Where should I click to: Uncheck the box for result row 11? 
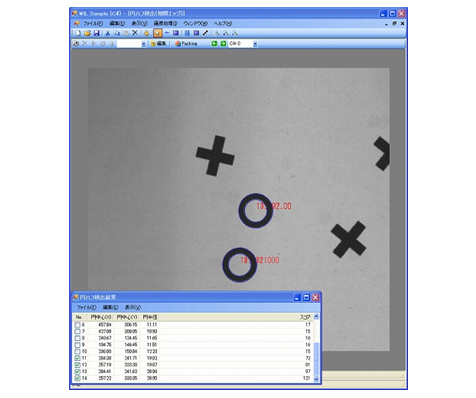(78, 358)
